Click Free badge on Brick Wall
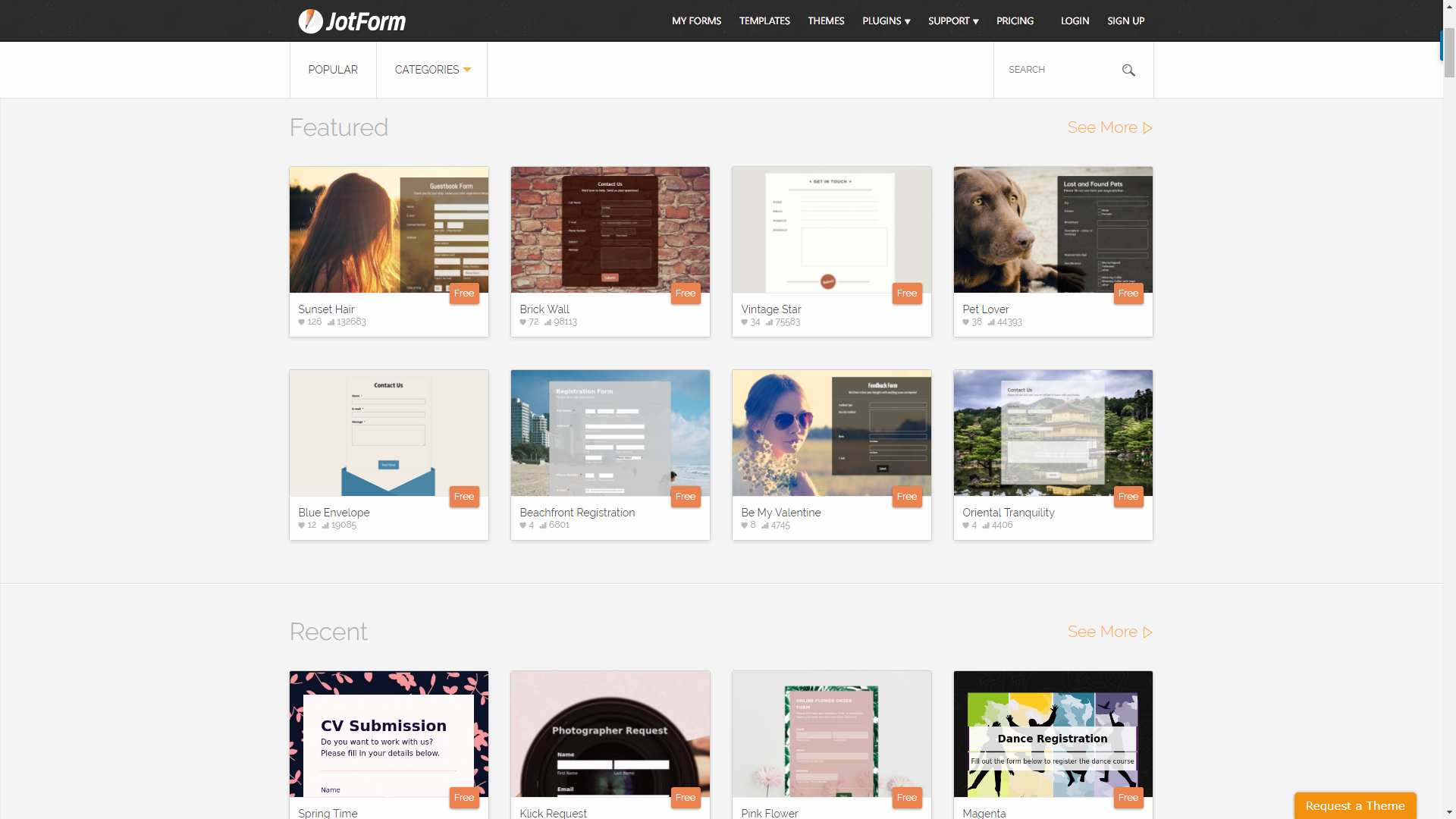Image resolution: width=1456 pixels, height=819 pixels. coord(686,293)
